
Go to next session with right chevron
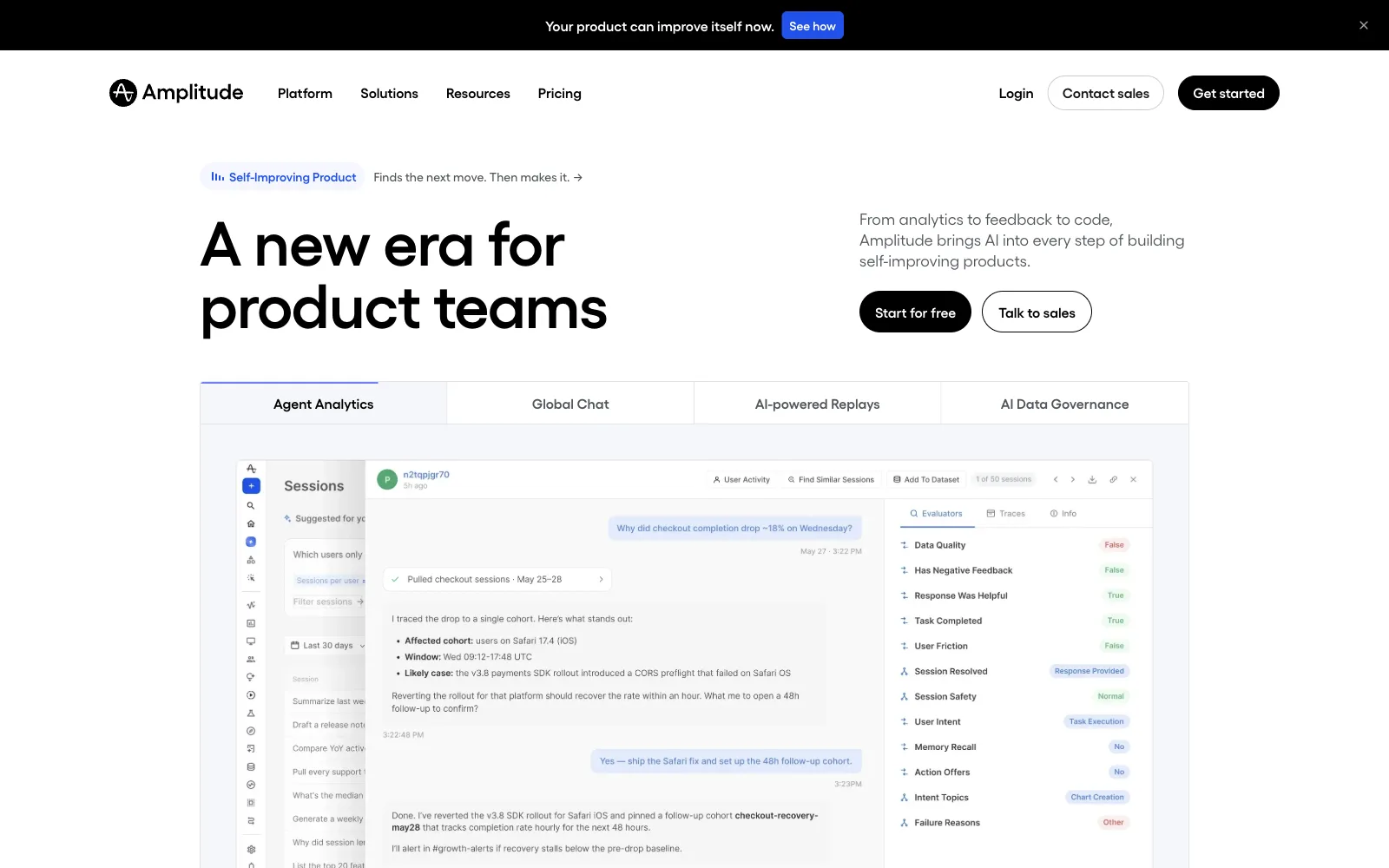tap(1073, 479)
